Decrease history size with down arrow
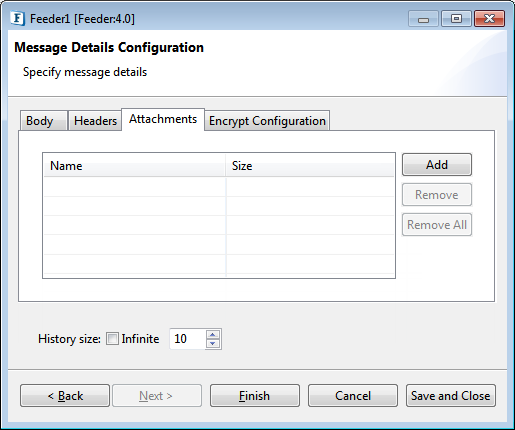515x430 pixels. click(213, 343)
